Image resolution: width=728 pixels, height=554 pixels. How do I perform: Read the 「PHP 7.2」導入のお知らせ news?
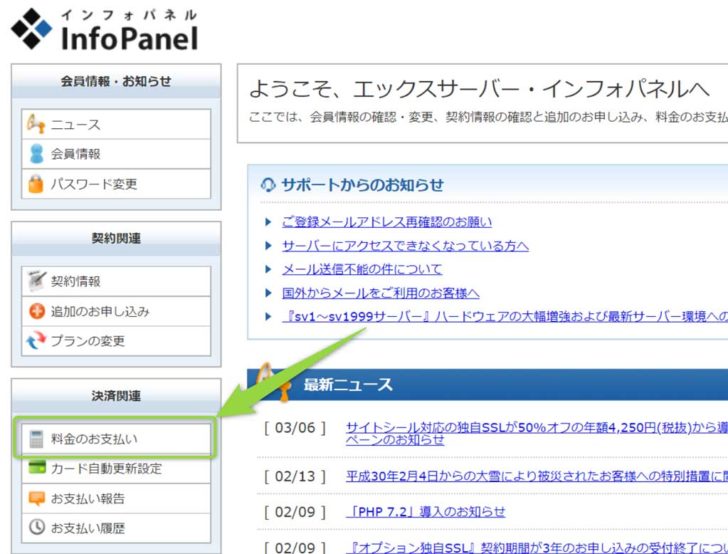tap(425, 512)
